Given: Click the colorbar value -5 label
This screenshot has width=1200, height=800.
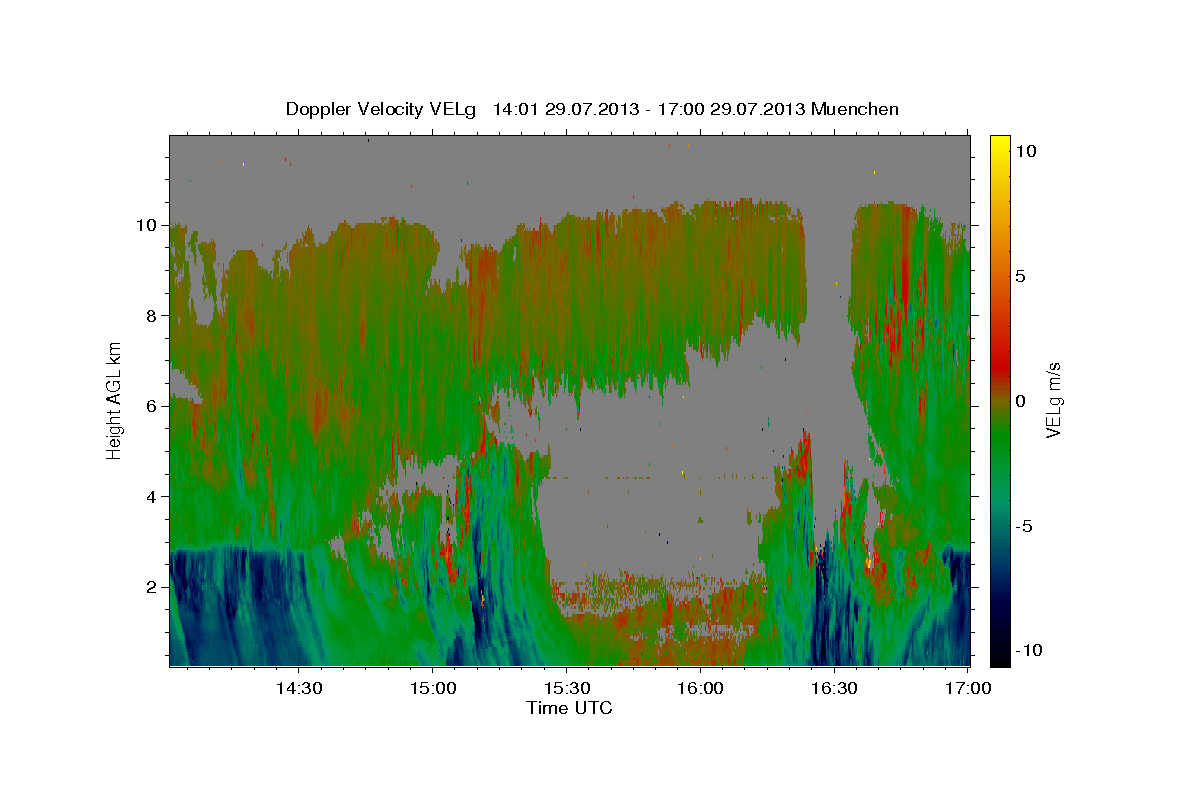Looking at the screenshot, I should [1024, 525].
